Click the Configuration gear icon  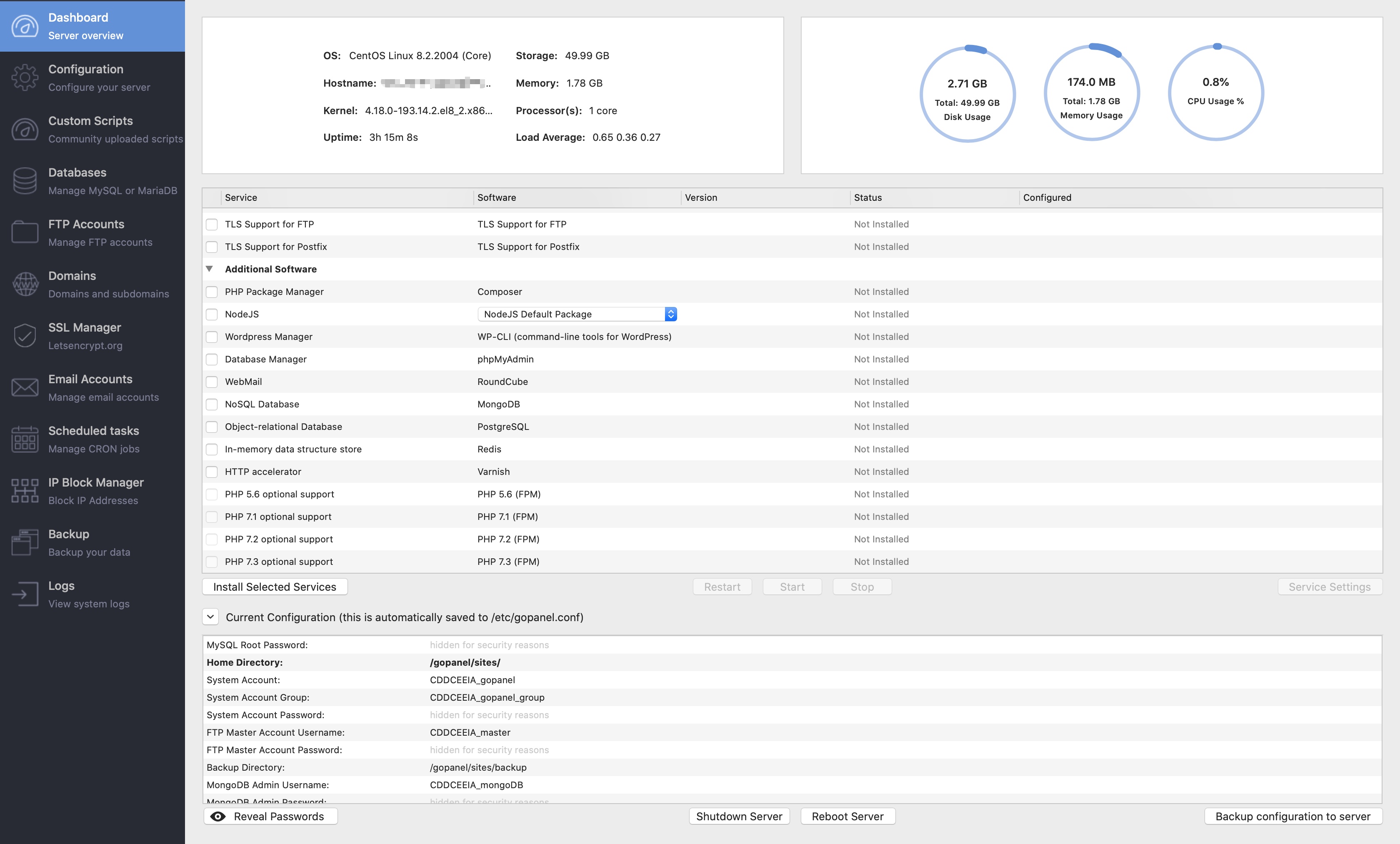(25, 78)
